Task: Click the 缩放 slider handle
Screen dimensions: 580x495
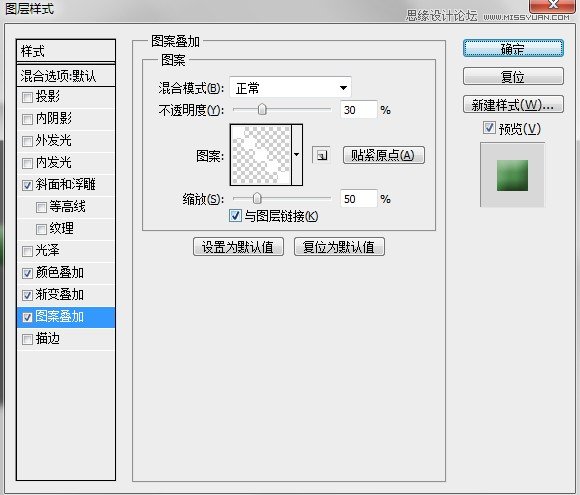Action: (x=257, y=199)
